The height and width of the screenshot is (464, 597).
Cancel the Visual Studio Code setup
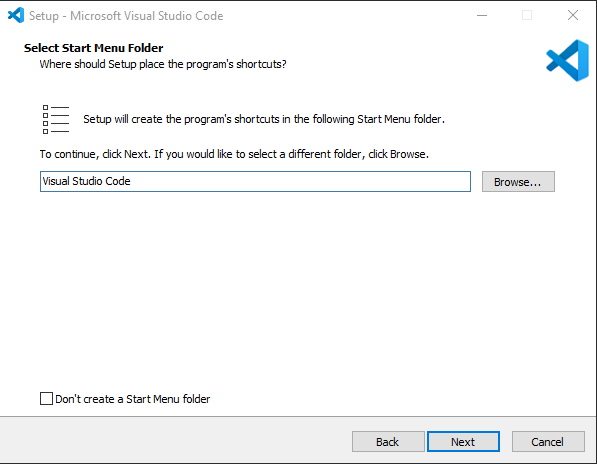(548, 442)
